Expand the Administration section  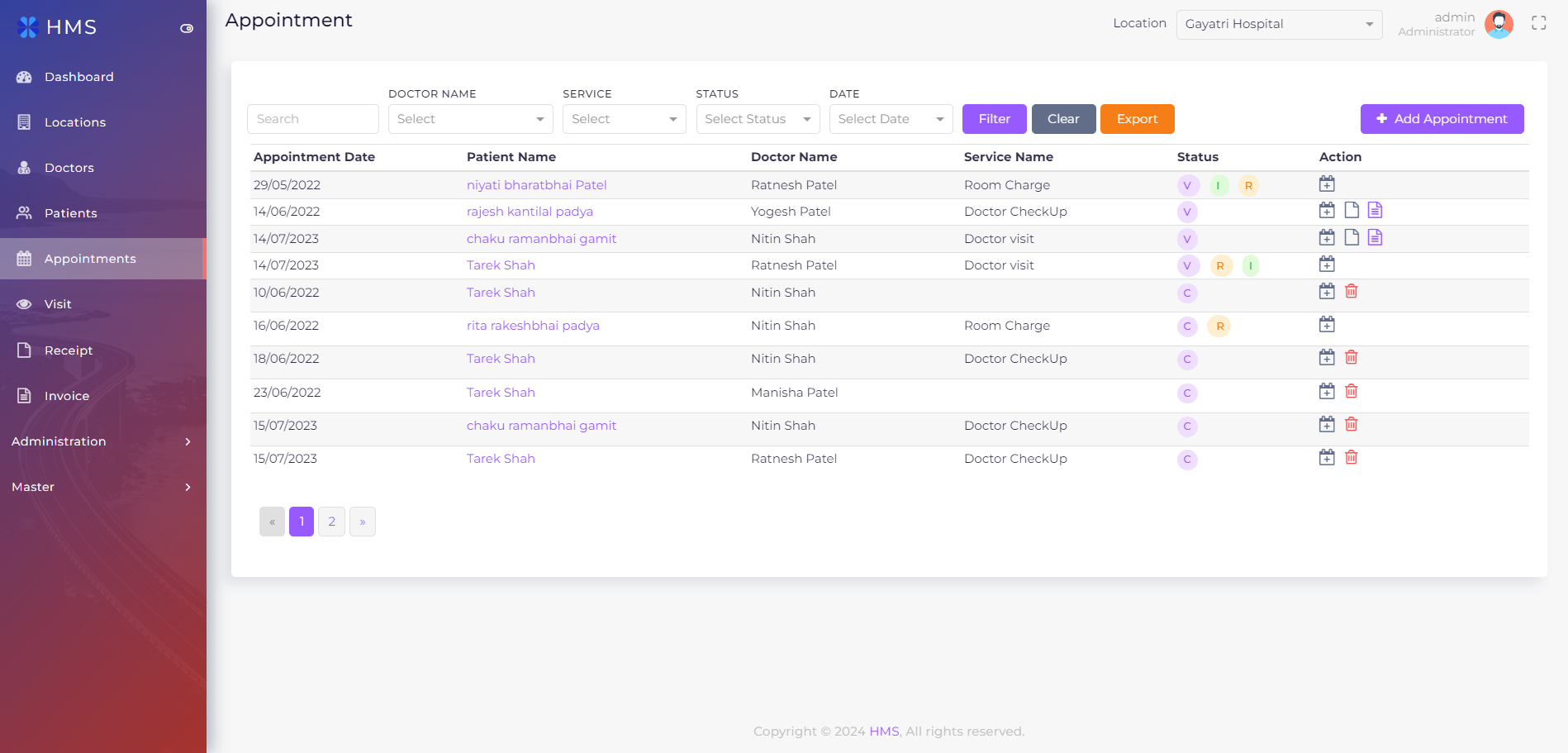58,441
